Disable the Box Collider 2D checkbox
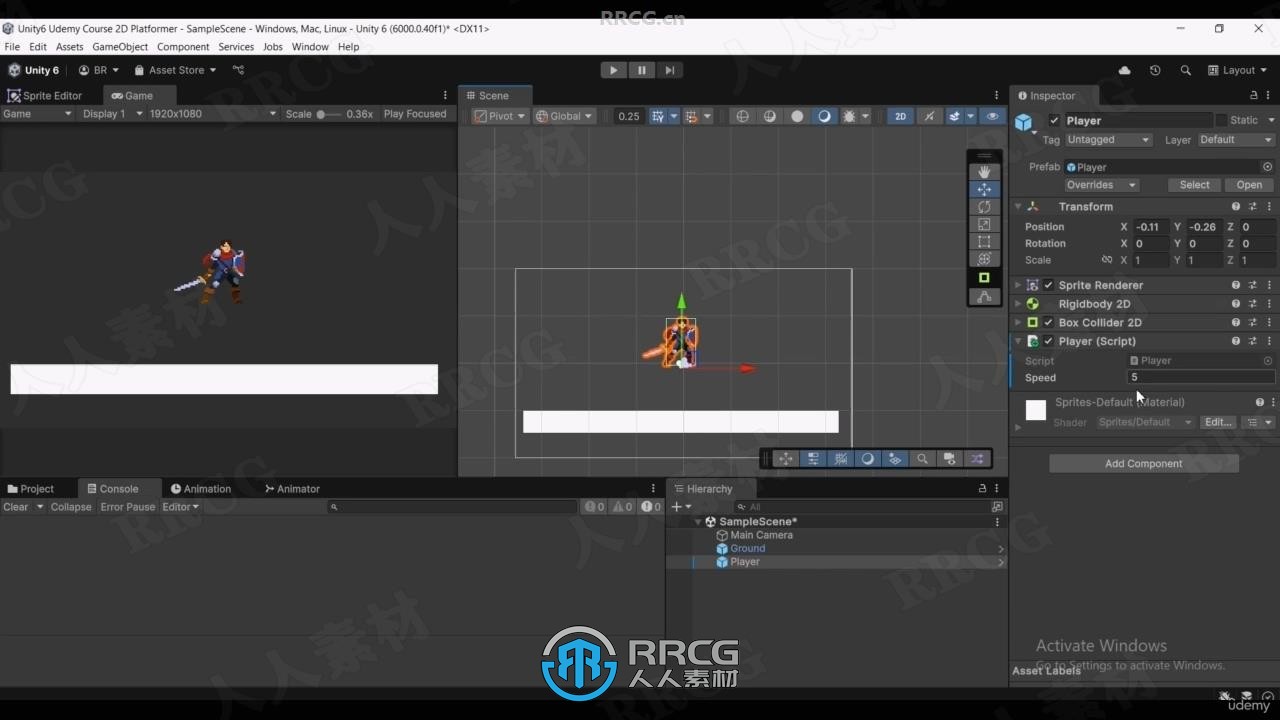The height and width of the screenshot is (720, 1280). coord(1048,323)
